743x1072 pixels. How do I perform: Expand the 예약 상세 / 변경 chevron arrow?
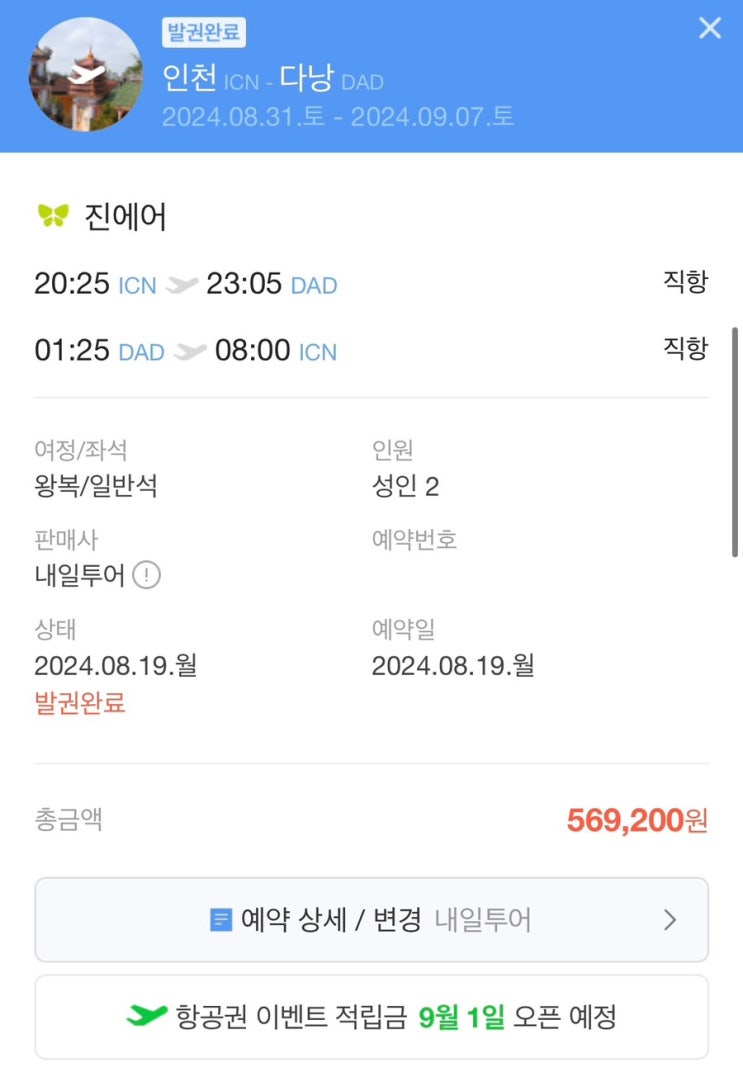tap(670, 920)
